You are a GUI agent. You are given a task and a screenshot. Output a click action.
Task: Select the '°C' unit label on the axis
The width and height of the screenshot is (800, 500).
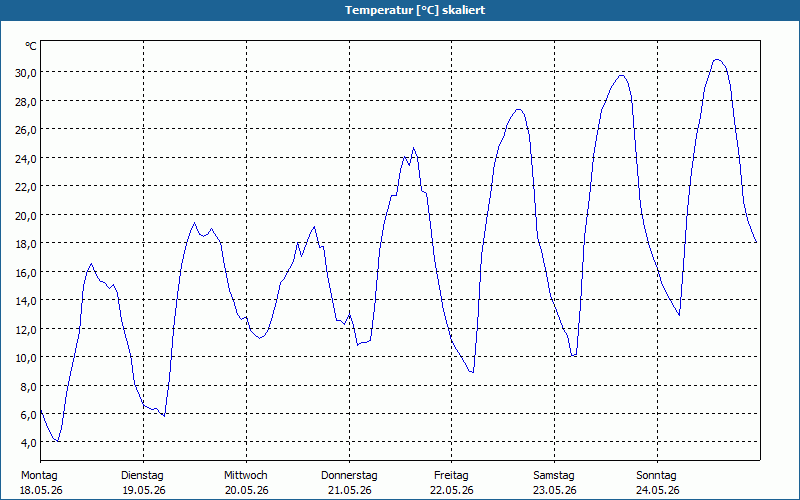point(31,46)
